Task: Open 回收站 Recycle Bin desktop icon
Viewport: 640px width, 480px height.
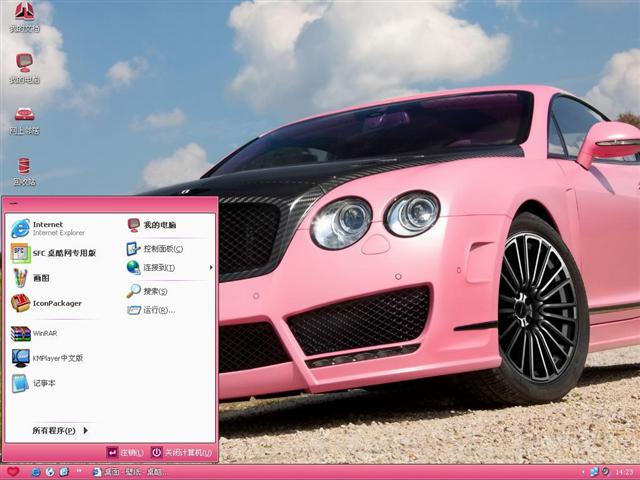Action: [x=23, y=170]
